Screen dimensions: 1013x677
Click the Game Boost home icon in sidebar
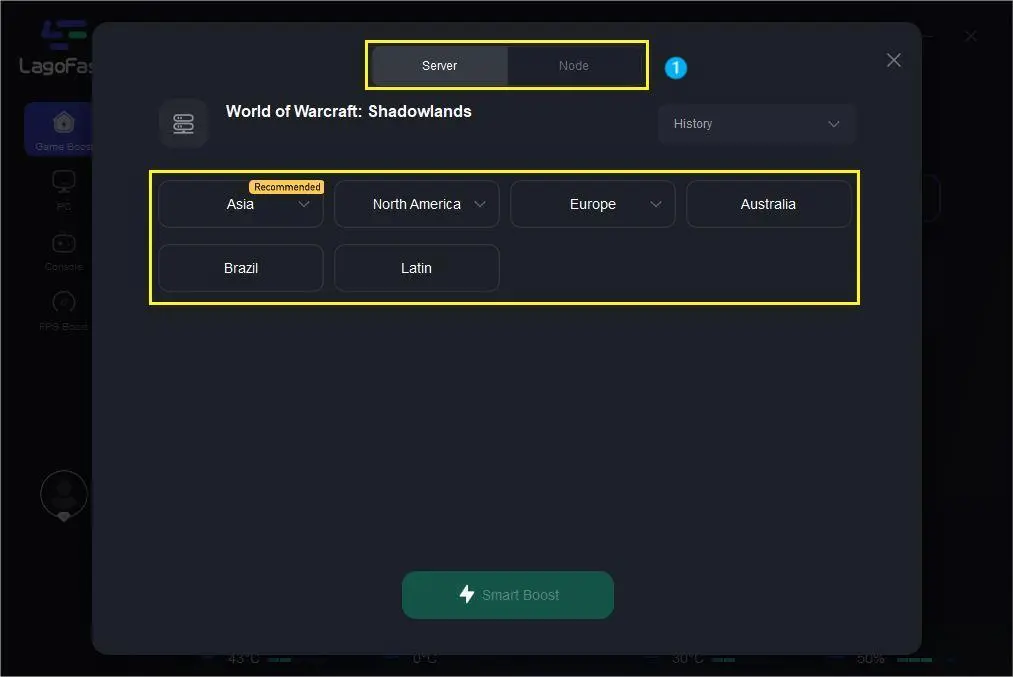click(x=63, y=123)
